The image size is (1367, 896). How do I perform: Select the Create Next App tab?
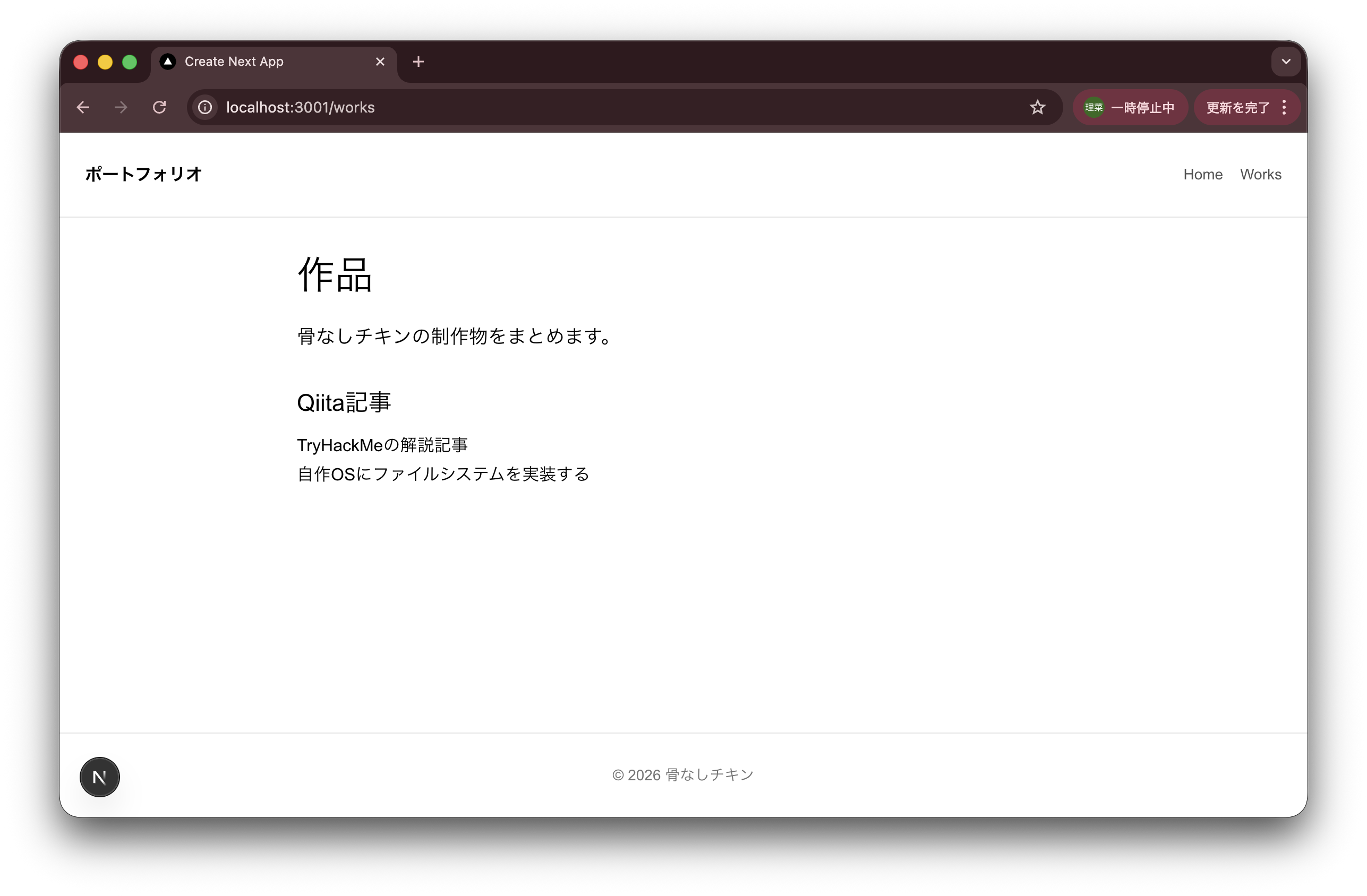[x=259, y=62]
